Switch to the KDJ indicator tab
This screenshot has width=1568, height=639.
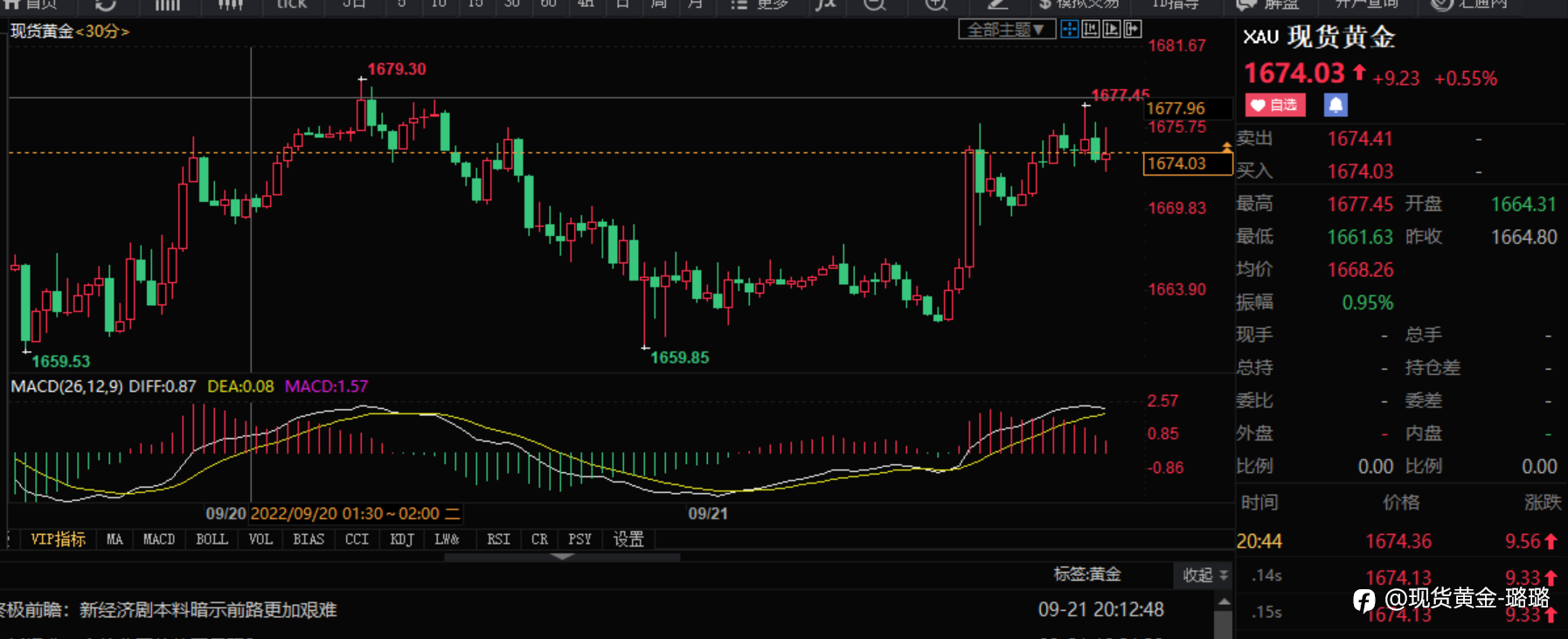tap(402, 539)
